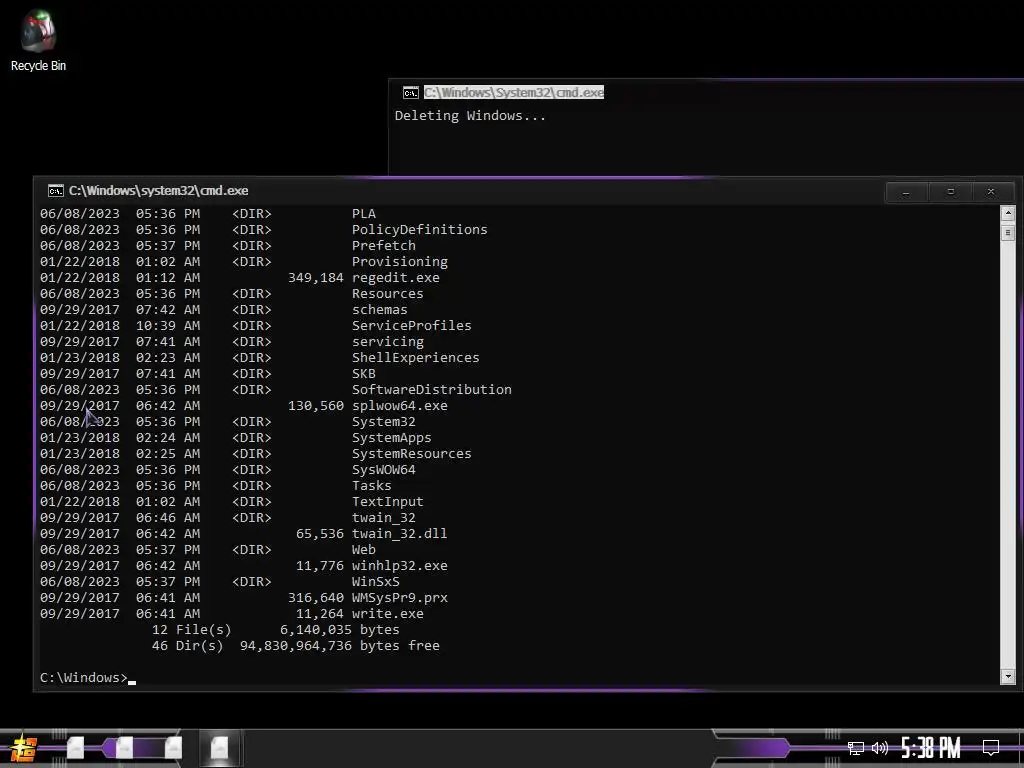The width and height of the screenshot is (1024, 768).
Task: Click the 'regedit.exe' file entry
Action: (396, 278)
